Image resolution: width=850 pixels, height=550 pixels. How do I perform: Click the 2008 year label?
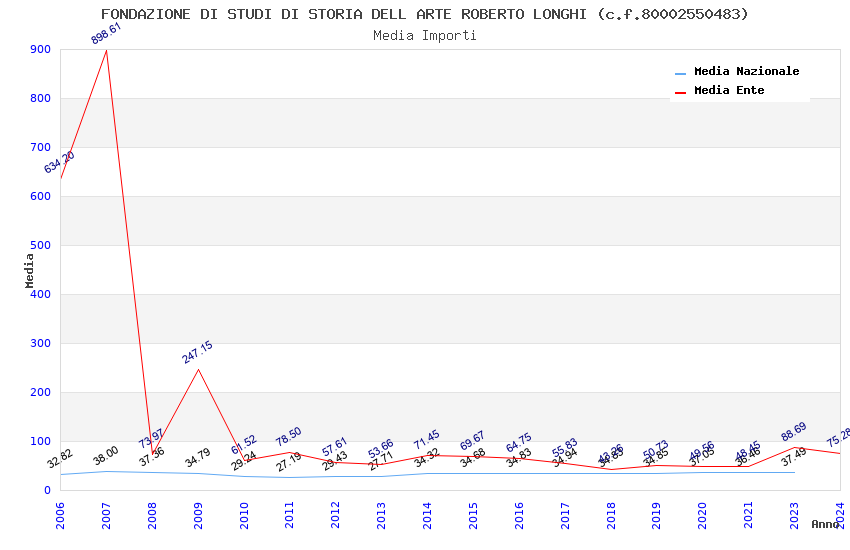click(x=152, y=515)
